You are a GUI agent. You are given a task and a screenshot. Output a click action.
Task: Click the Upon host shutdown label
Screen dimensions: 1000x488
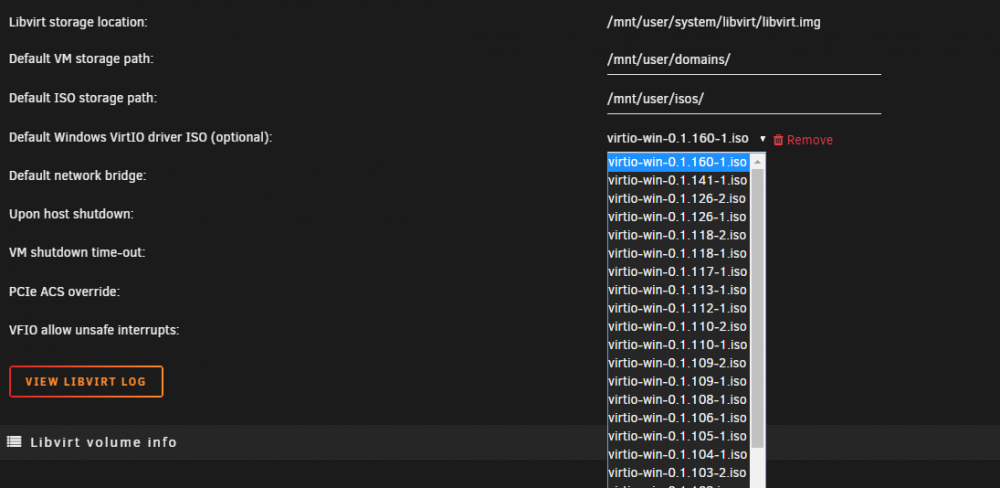[x=71, y=214]
